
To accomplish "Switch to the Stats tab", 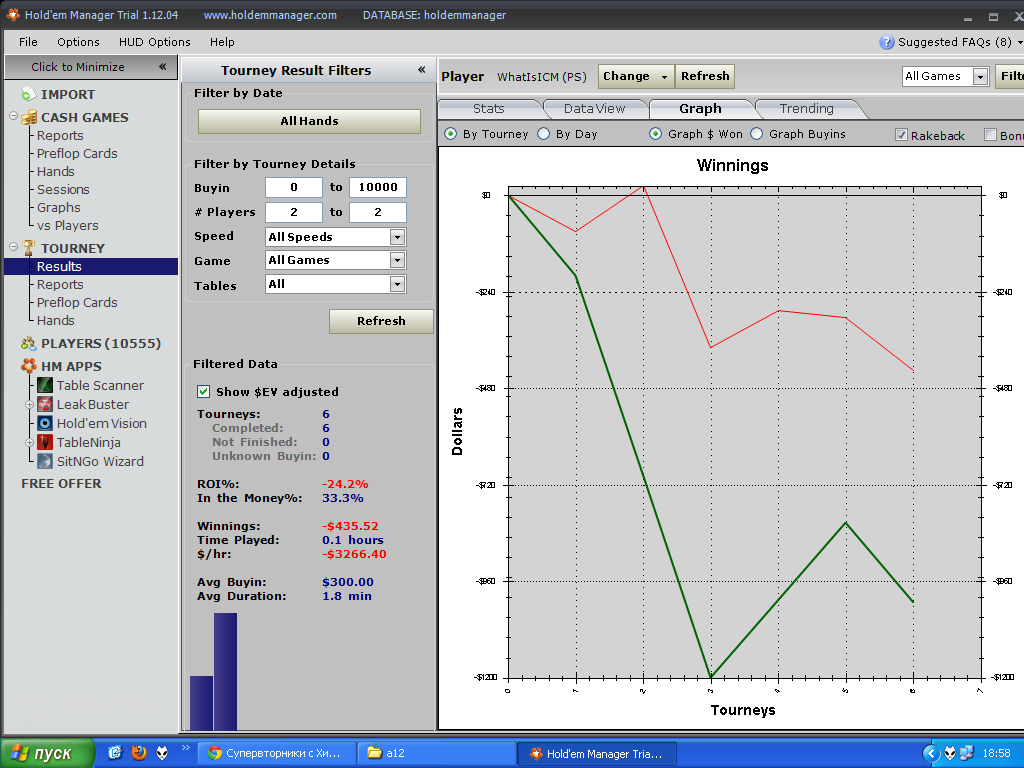I will point(488,108).
